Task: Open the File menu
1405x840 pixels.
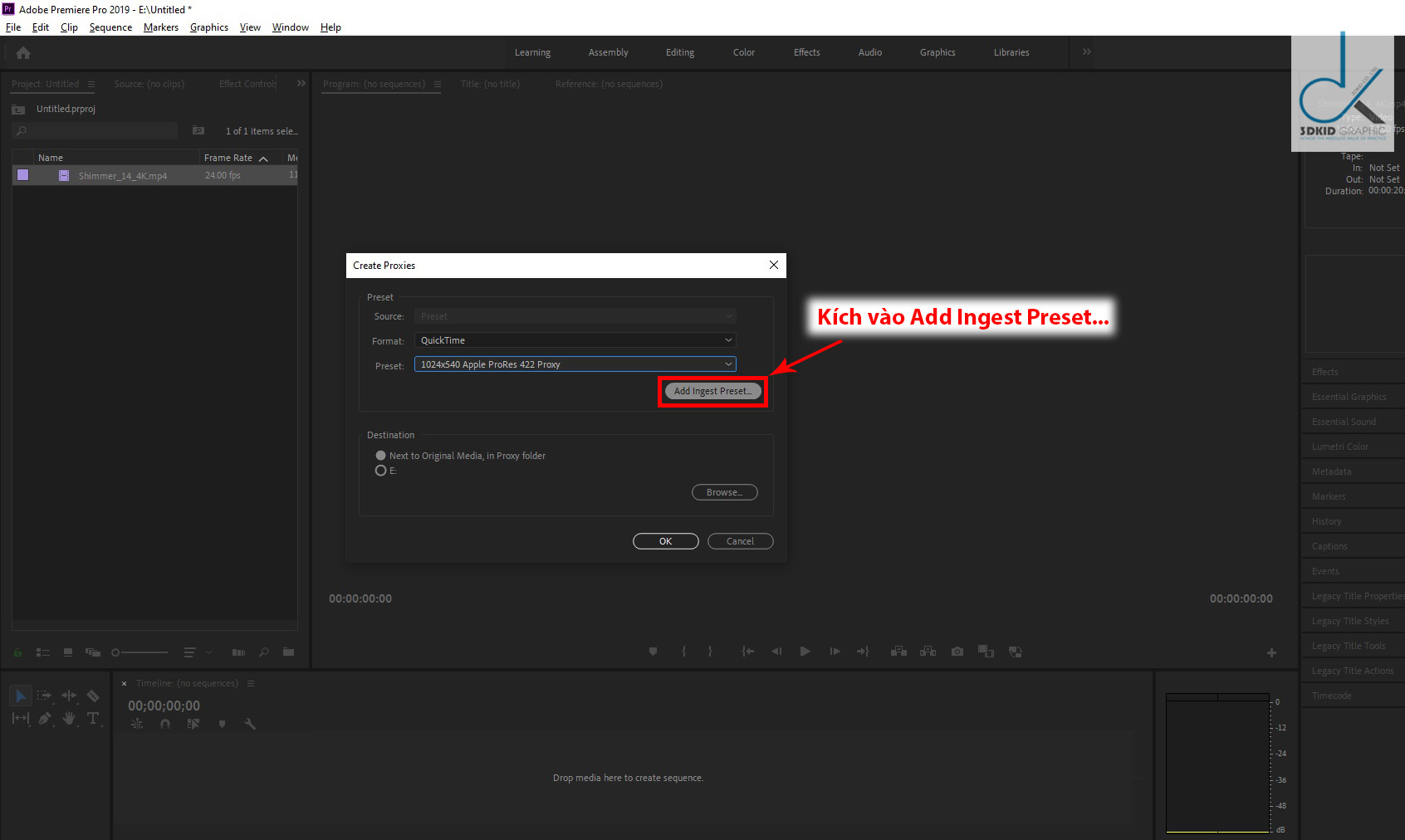Action: (x=13, y=27)
